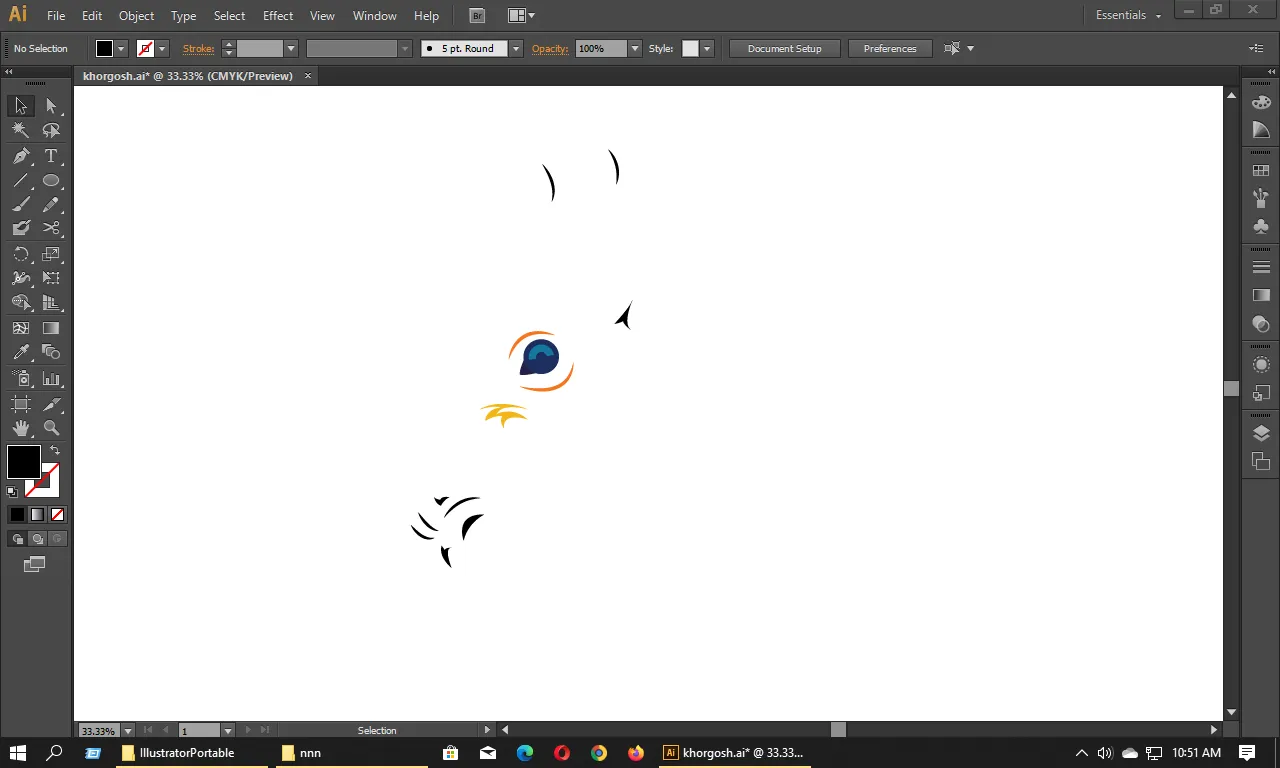1280x768 pixels.
Task: Set paint mode to Gradient
Action: point(37,515)
